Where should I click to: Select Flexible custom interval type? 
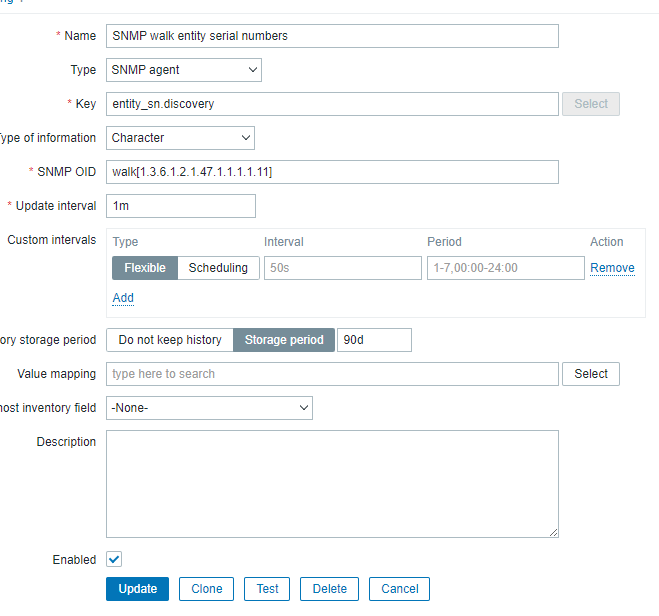145,268
